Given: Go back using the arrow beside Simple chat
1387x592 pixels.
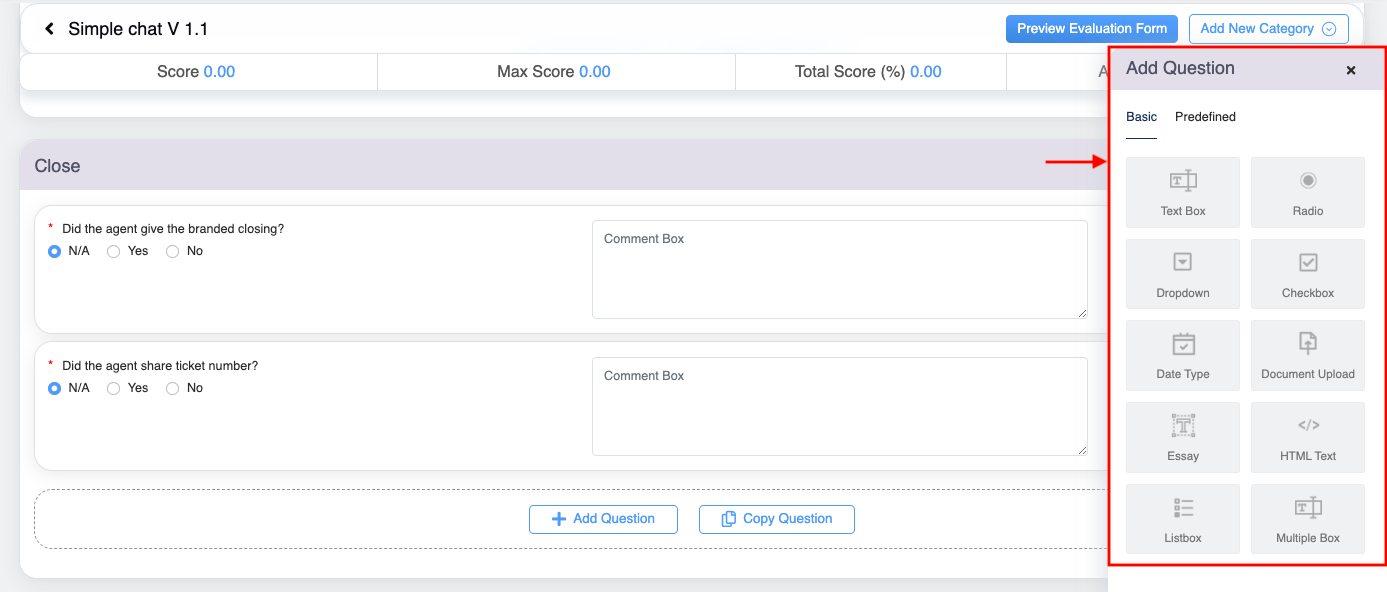Looking at the screenshot, I should 49,29.
